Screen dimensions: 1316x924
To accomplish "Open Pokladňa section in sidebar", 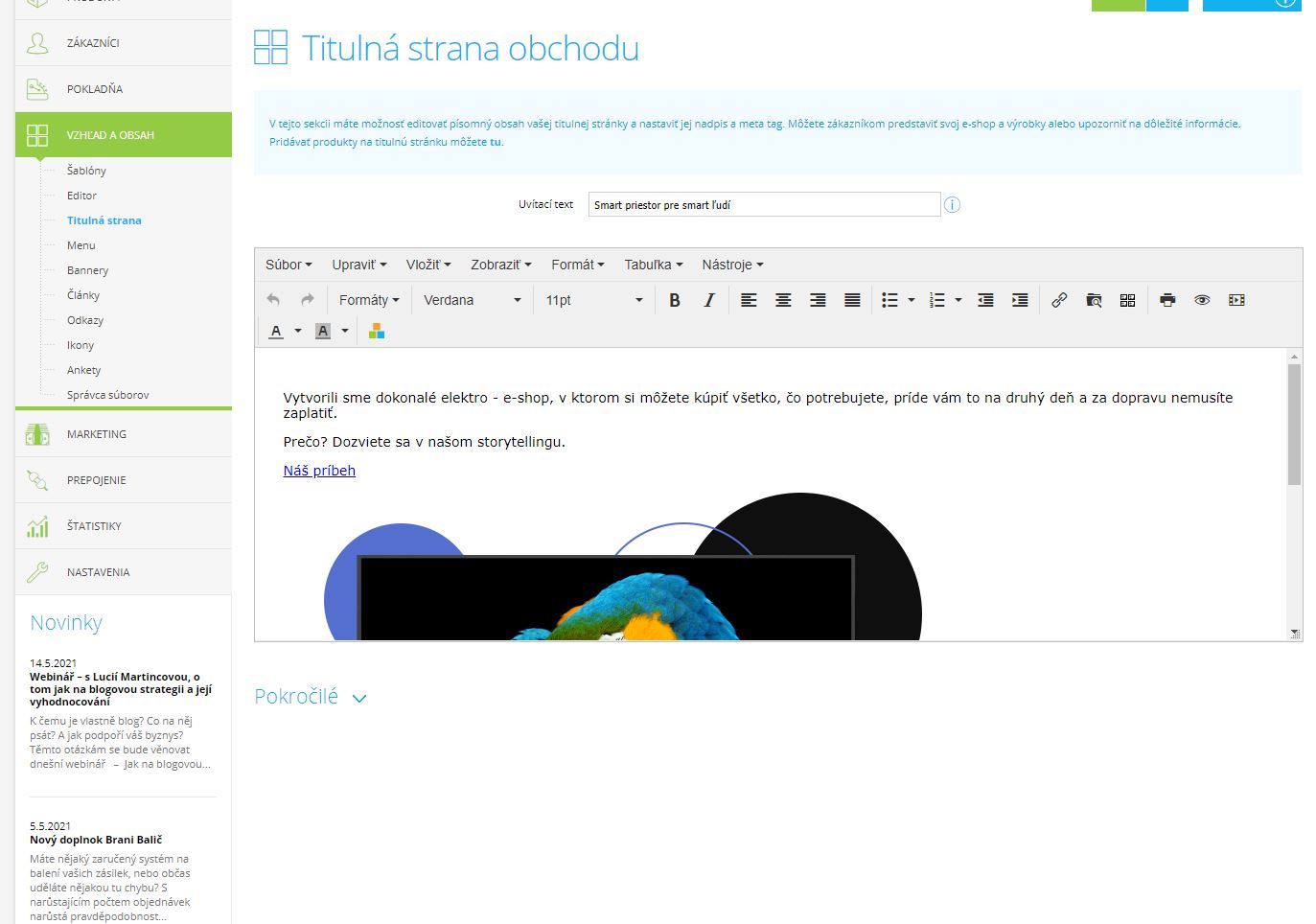I will click(124, 89).
